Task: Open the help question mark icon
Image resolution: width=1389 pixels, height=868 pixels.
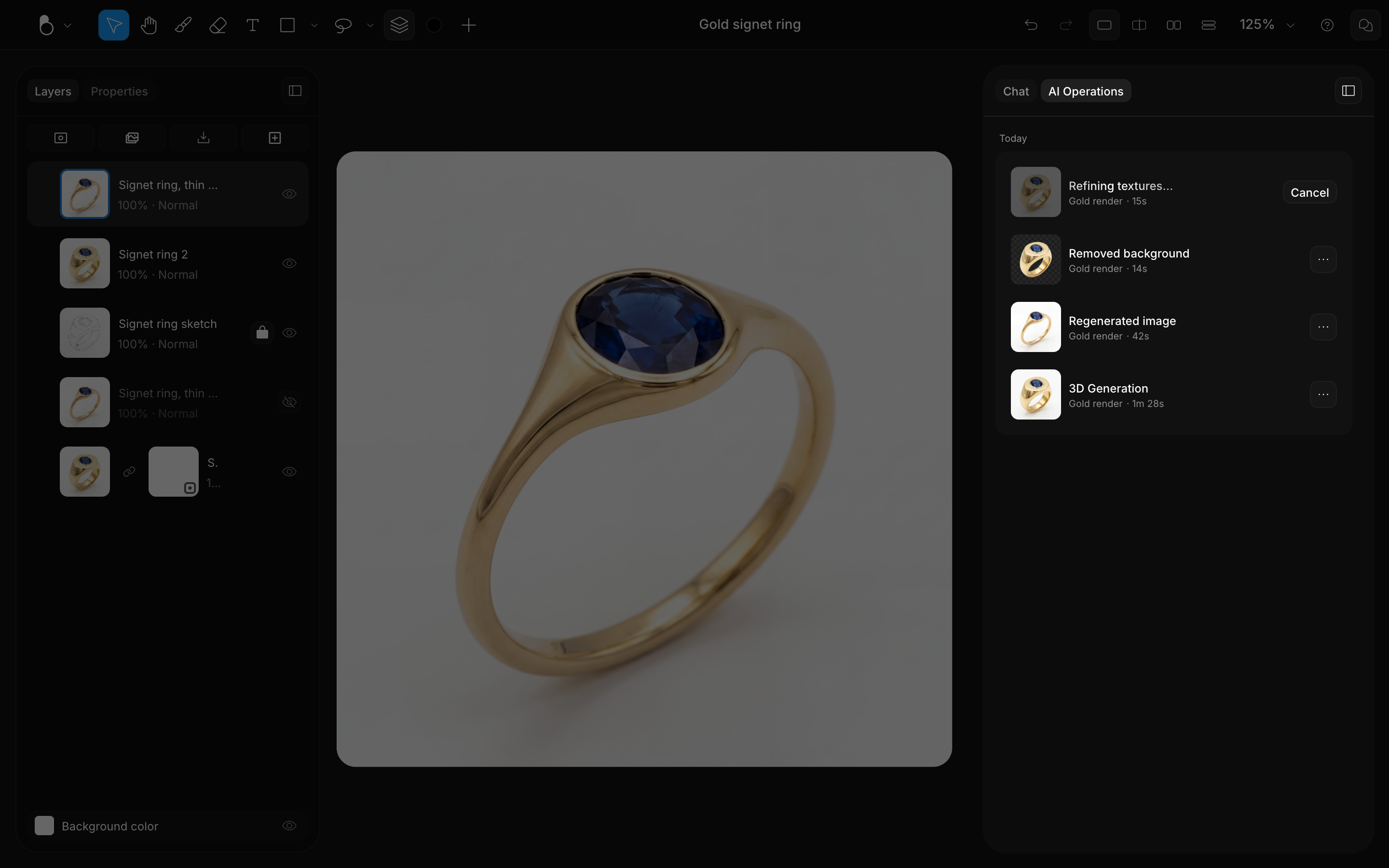Action: point(1327,25)
